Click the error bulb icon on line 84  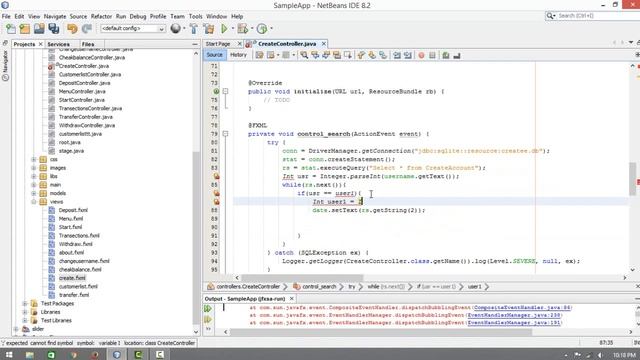pos(216,176)
